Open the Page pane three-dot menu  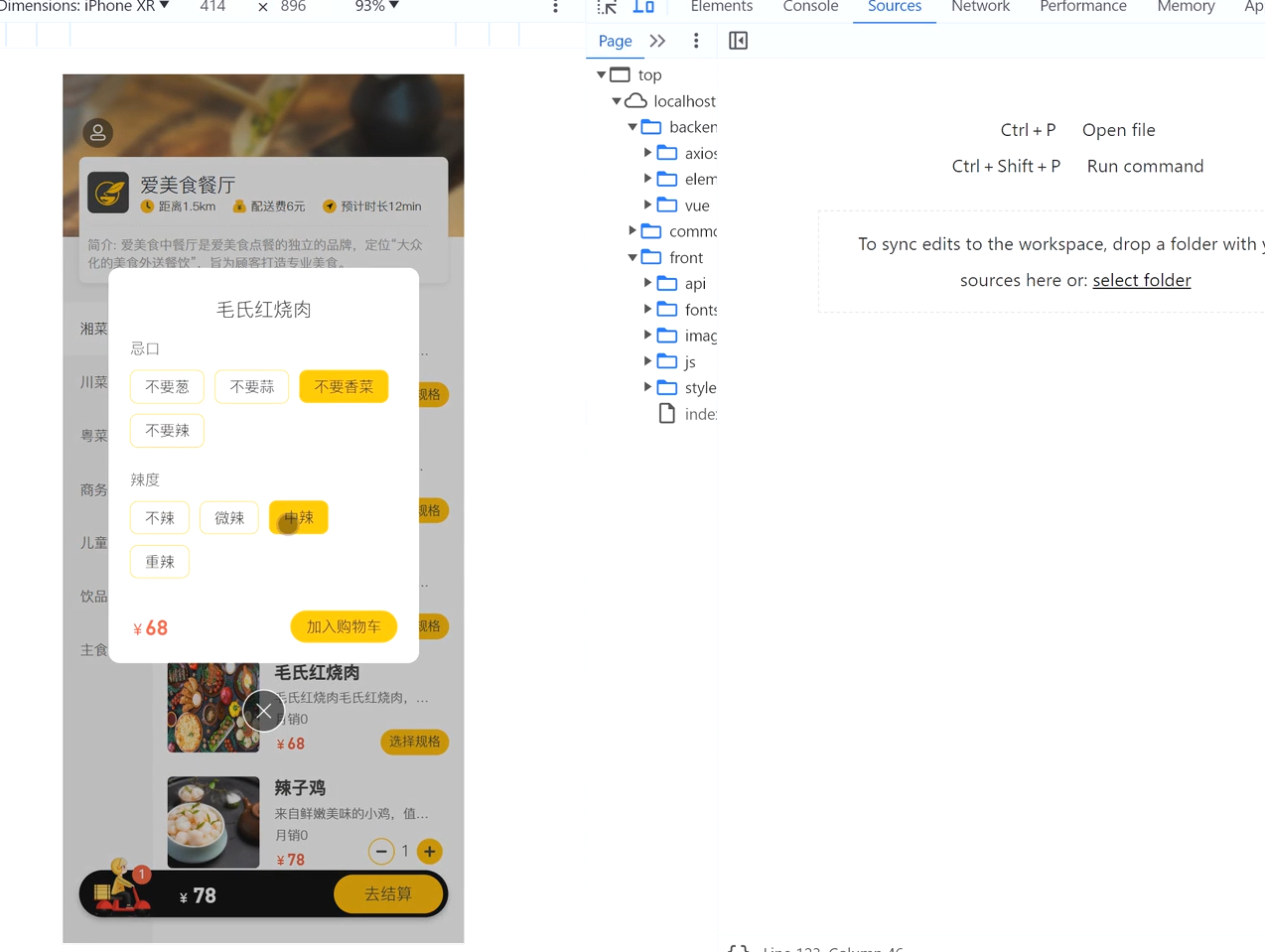tap(696, 41)
